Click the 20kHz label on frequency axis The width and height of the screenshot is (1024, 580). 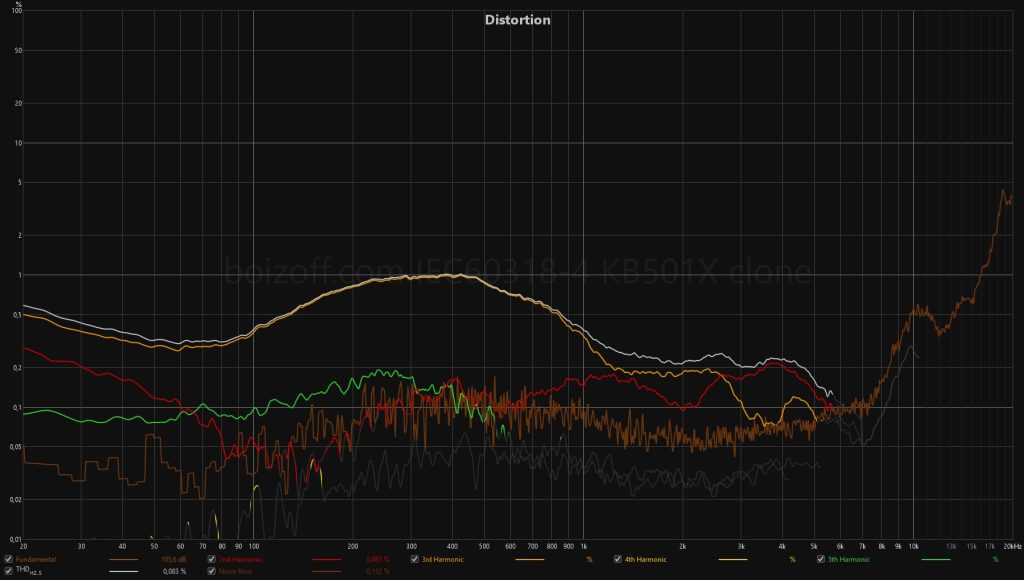click(x=1012, y=546)
